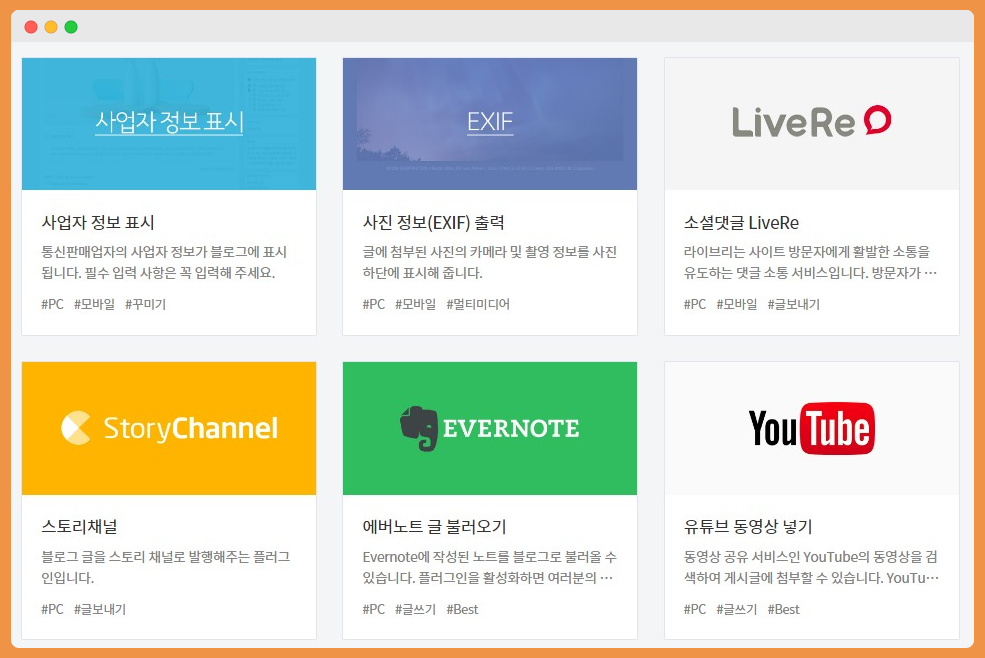Click the #꾸미기 tag
985x658 pixels.
[145, 304]
